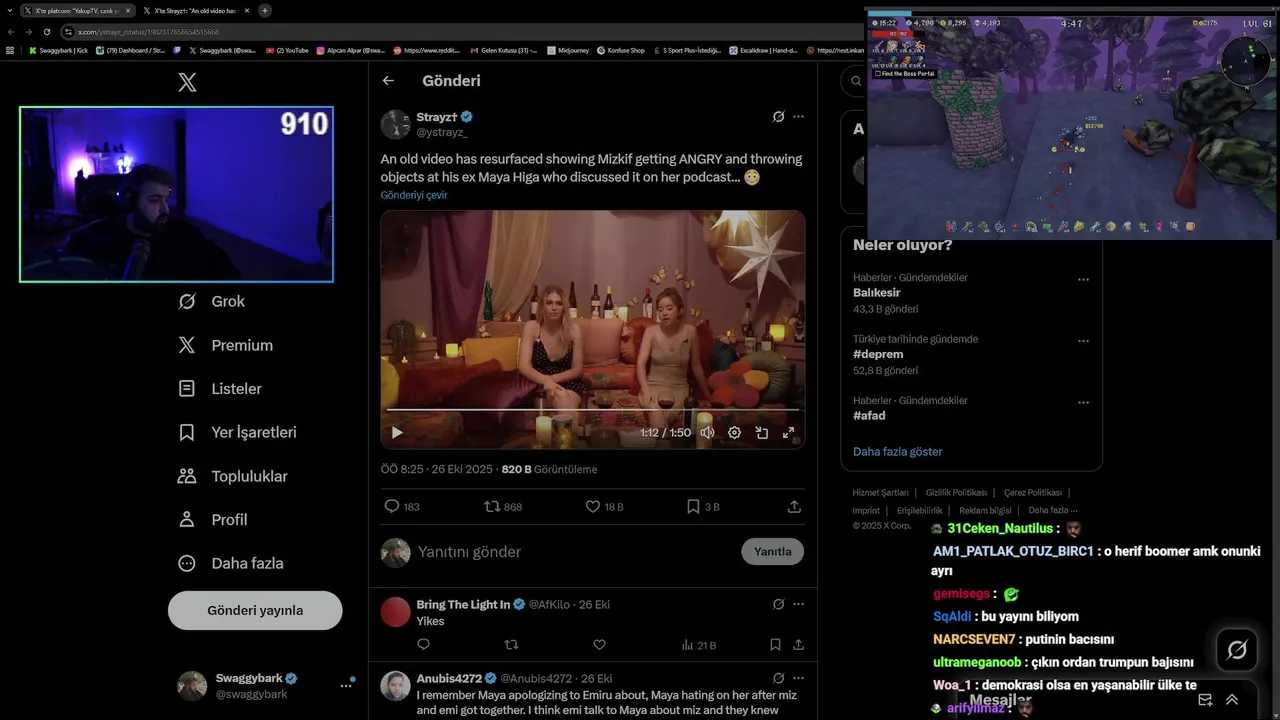The image size is (1280, 720).
Task: Click Grok icon on Strayz post
Action: [x=778, y=117]
